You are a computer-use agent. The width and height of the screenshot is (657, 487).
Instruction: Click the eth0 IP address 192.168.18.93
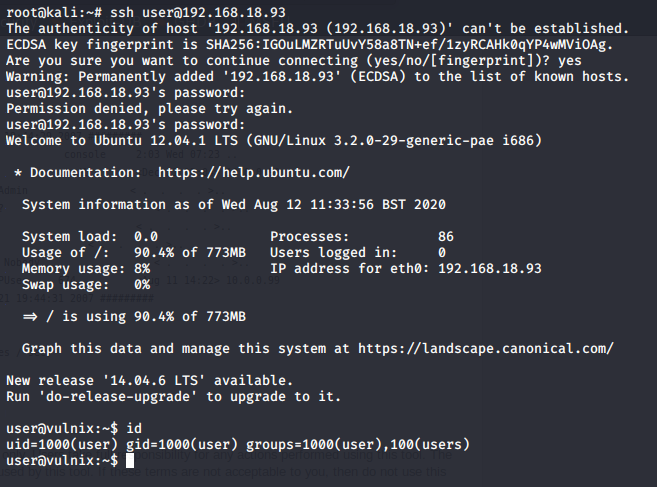[x=490, y=268]
